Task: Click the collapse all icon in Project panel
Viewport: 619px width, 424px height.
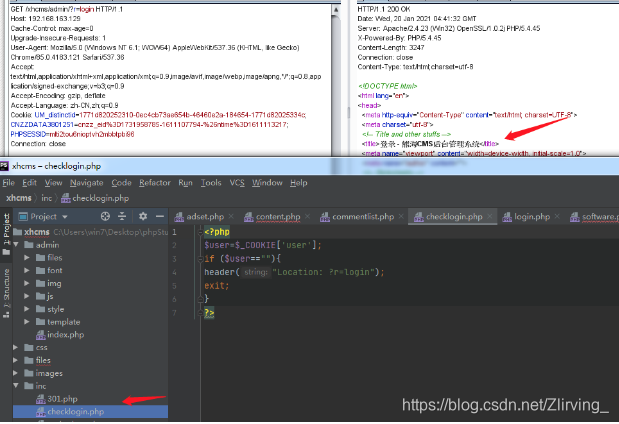Action: click(122, 216)
